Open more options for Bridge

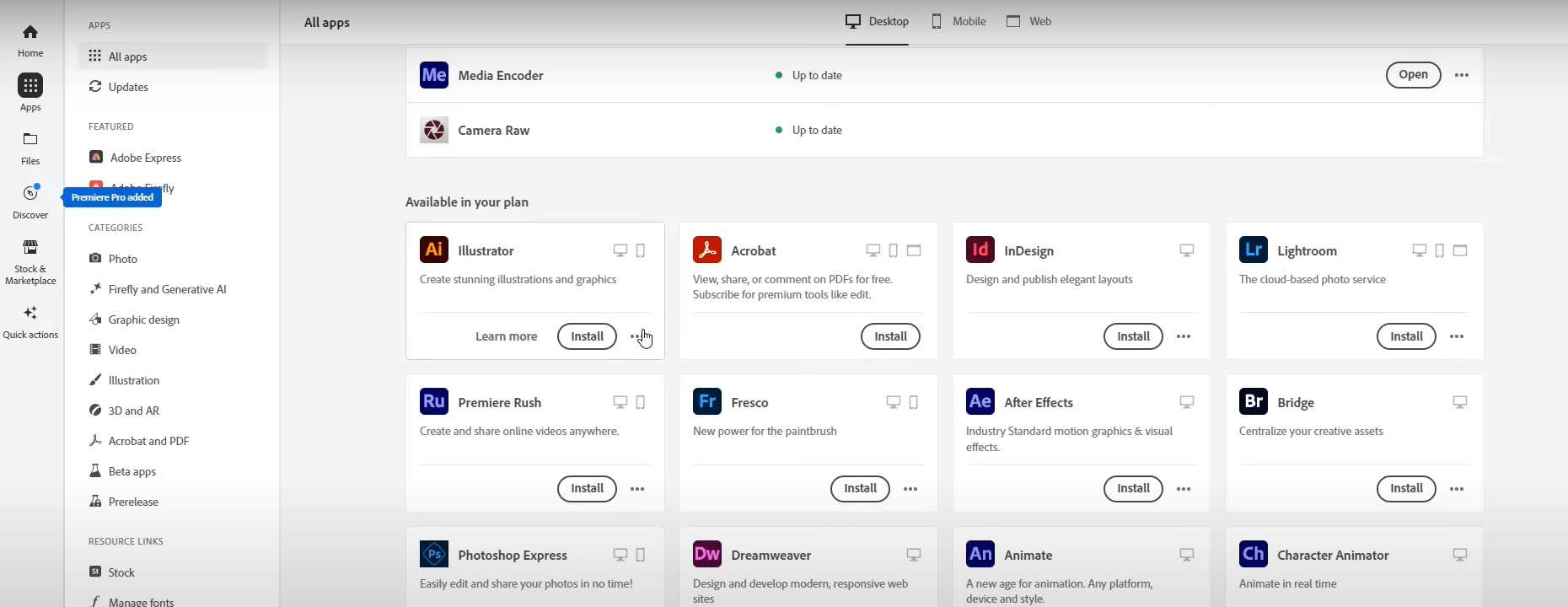[x=1457, y=489]
